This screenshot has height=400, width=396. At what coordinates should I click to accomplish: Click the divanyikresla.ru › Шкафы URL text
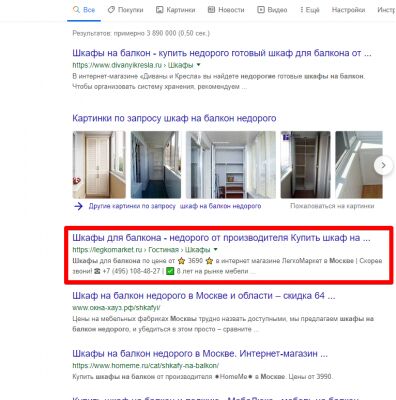[x=133, y=65]
